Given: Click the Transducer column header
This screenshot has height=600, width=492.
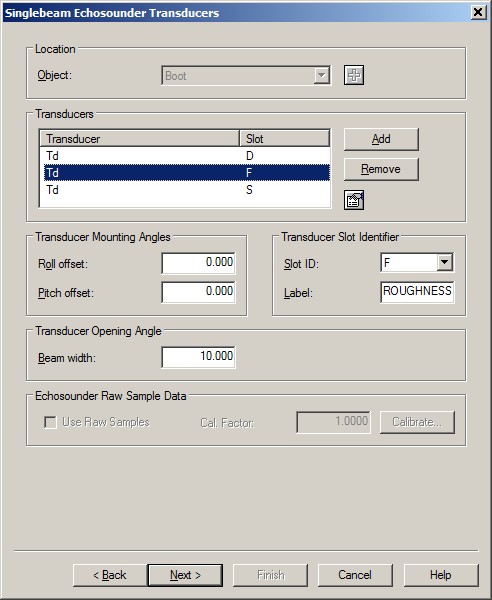Looking at the screenshot, I should 139,139.
